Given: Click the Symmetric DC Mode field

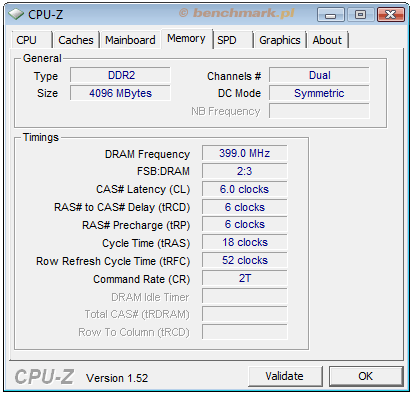Looking at the screenshot, I should pyautogui.click(x=319, y=93).
